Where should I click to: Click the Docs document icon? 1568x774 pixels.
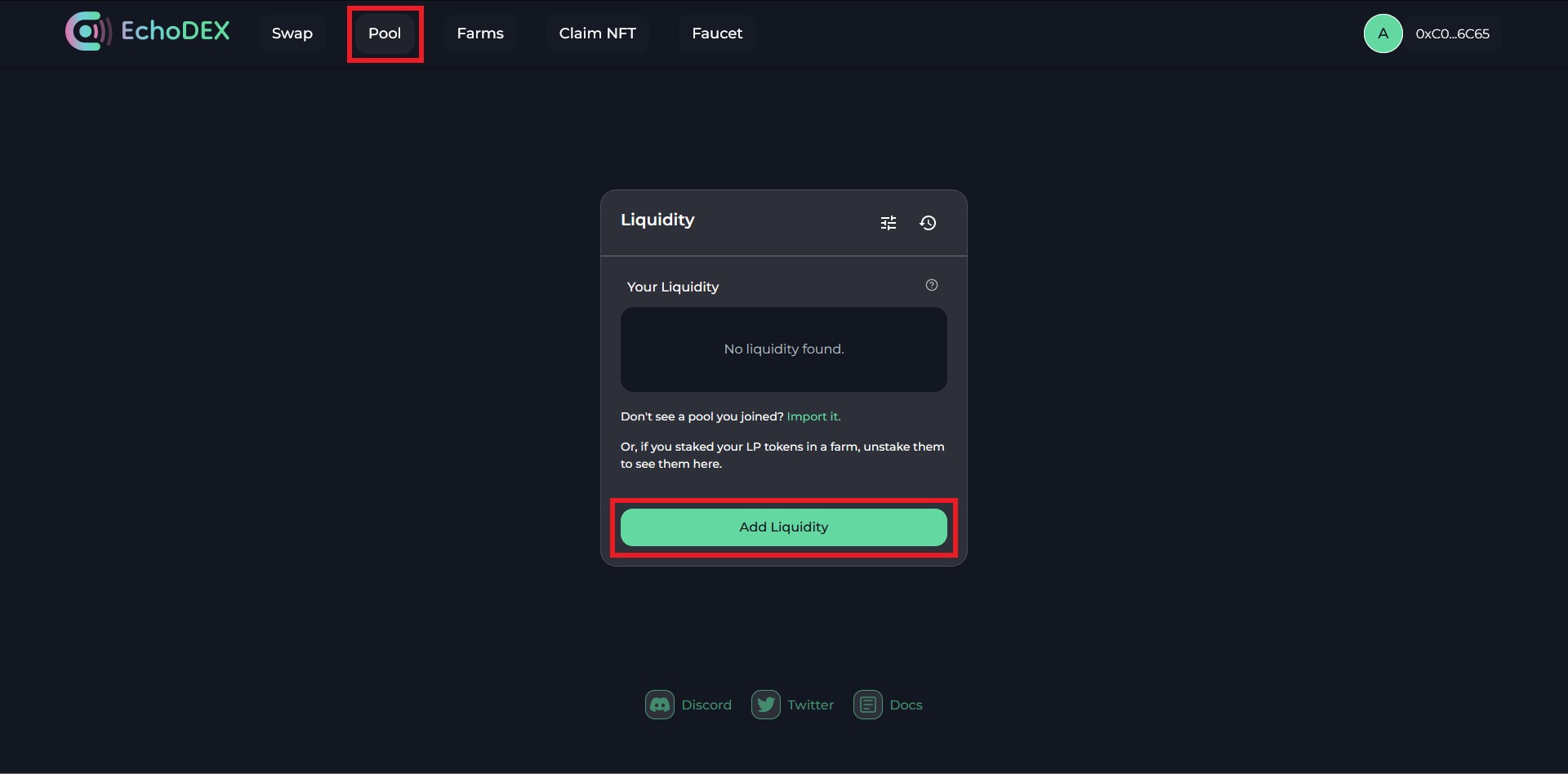(867, 705)
